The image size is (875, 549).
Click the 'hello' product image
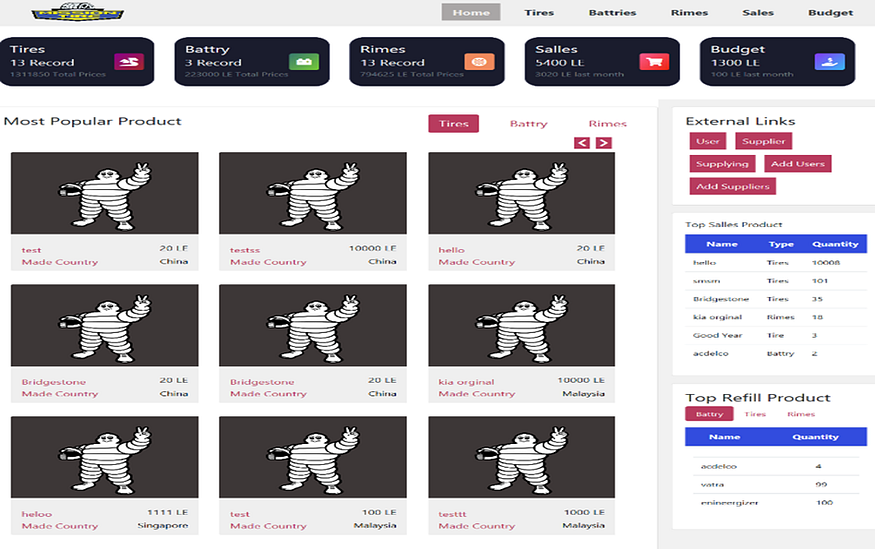click(x=522, y=193)
